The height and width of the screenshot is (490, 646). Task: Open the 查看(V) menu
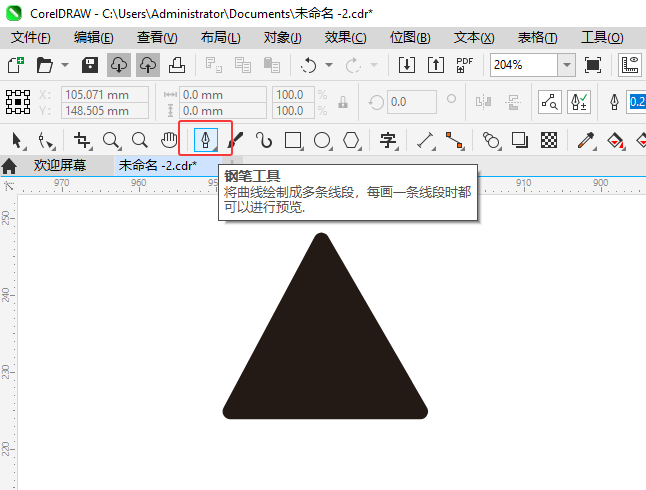point(157,38)
